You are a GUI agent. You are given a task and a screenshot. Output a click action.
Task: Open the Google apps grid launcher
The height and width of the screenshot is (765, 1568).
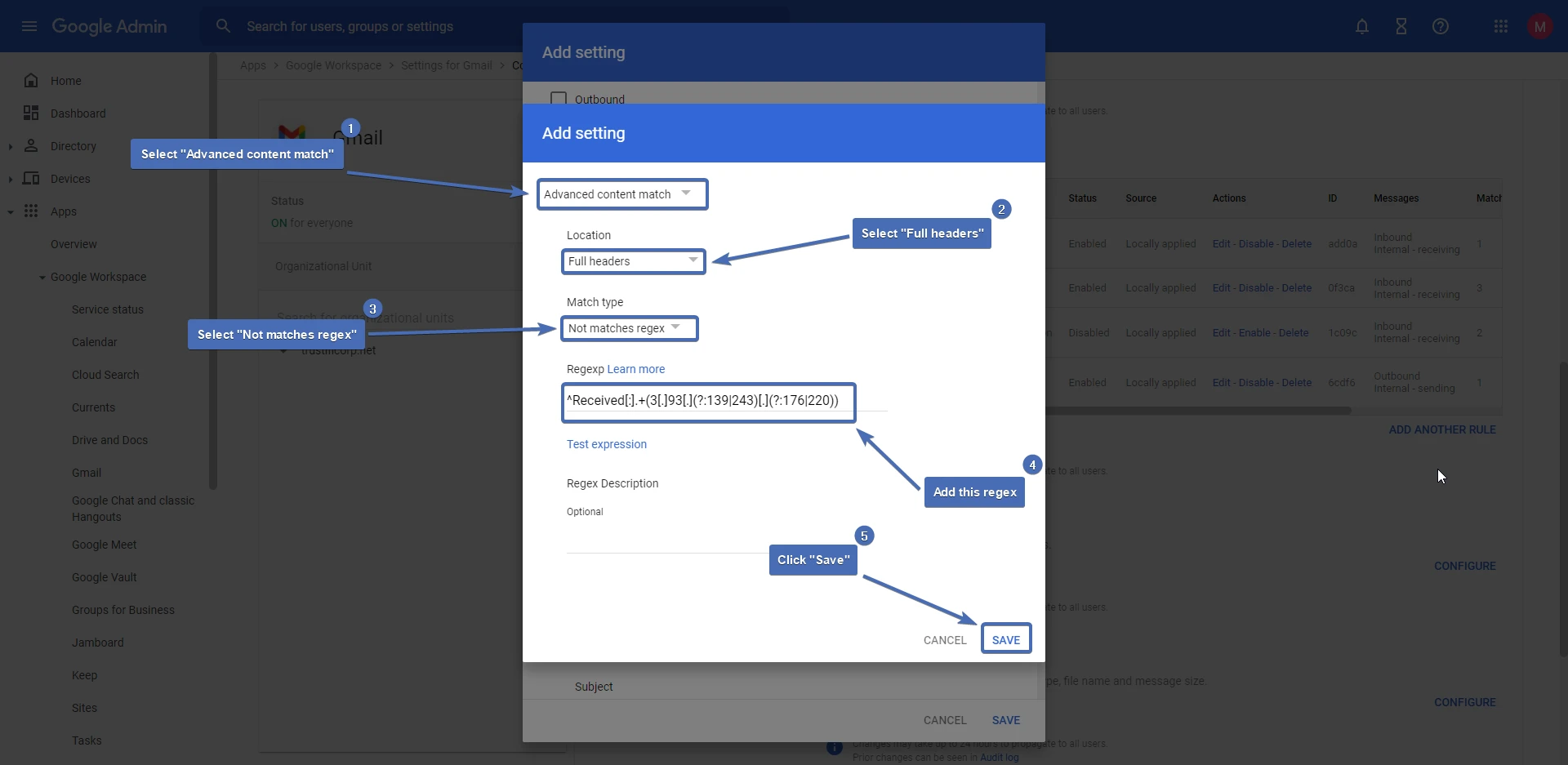click(x=1502, y=26)
